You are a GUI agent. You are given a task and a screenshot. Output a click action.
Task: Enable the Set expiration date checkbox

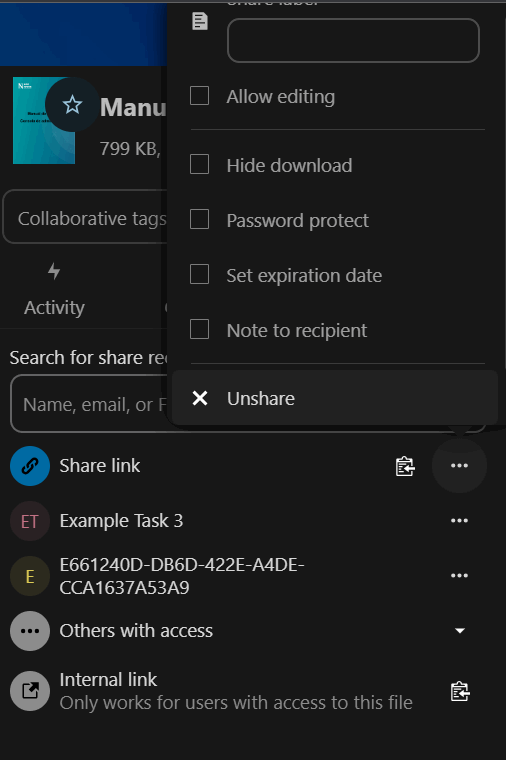click(200, 274)
